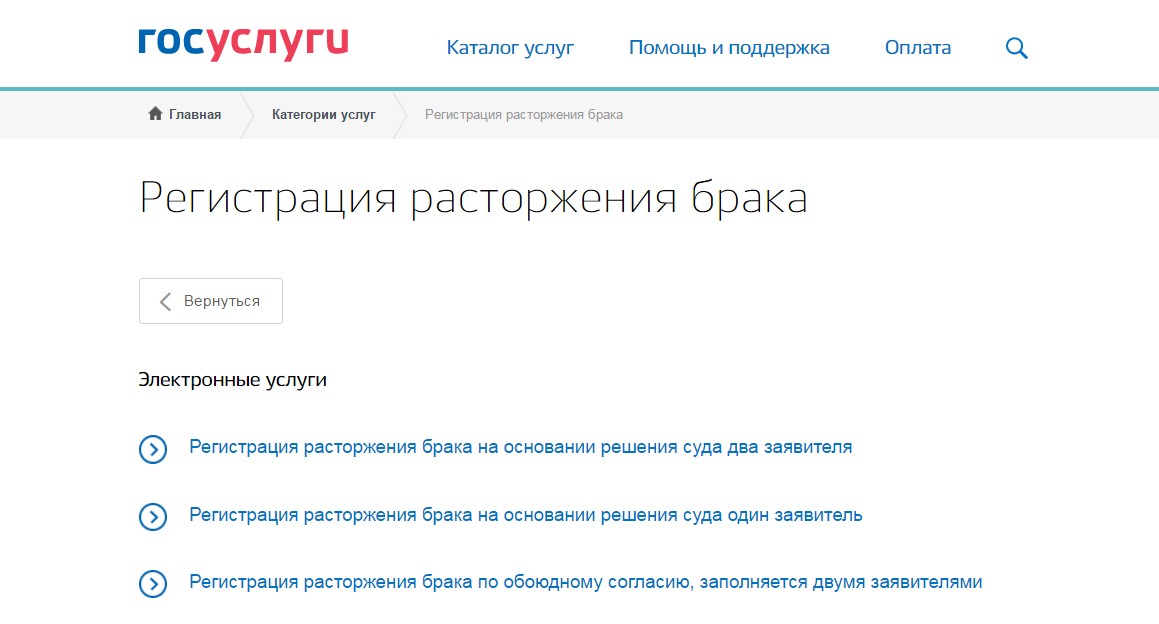Go to the Оплата page
The width and height of the screenshot is (1159, 624).
[x=918, y=48]
